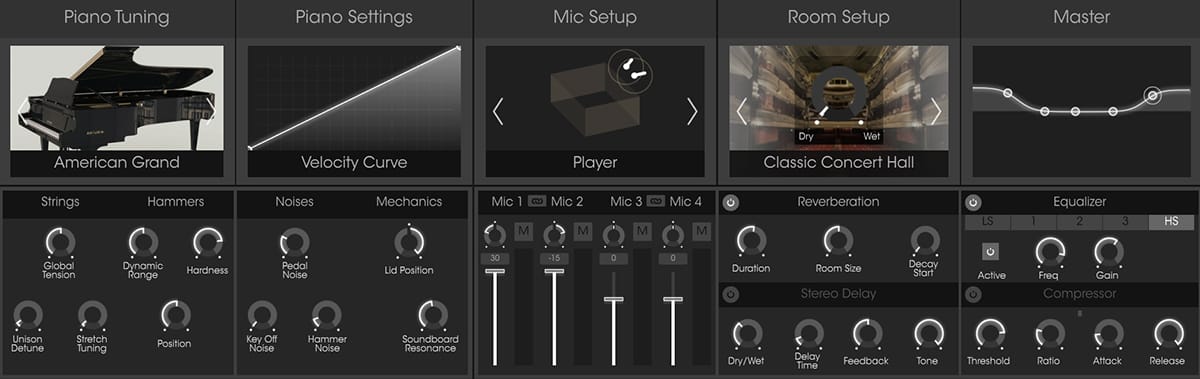Select the HS equalizer band
This screenshot has height=379, width=1200.
coord(1170,222)
